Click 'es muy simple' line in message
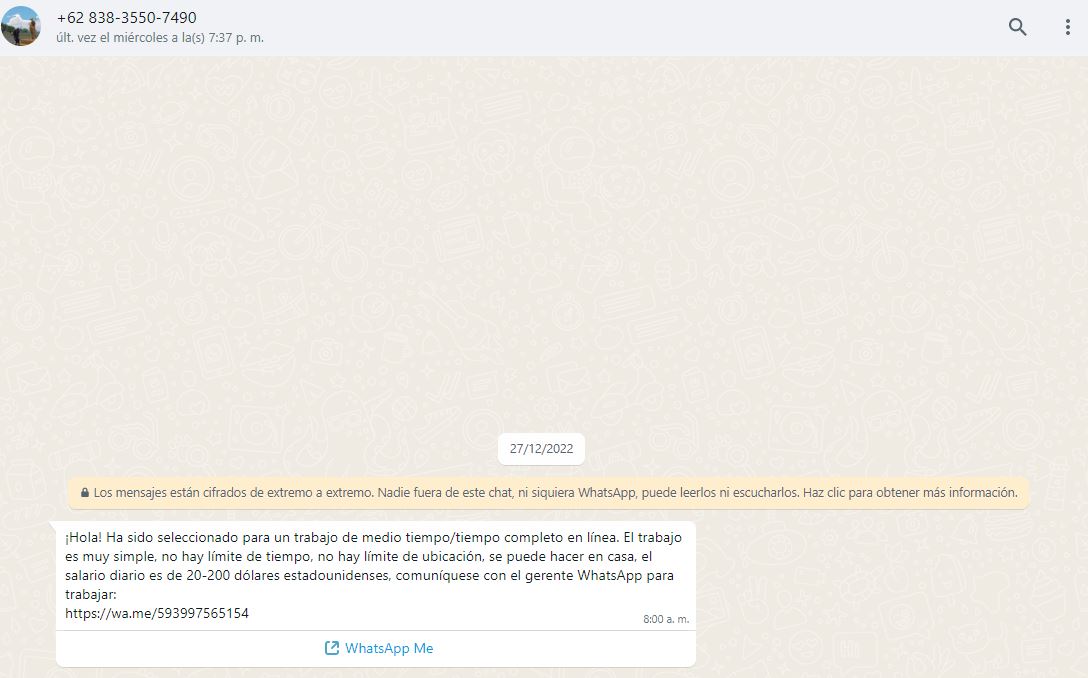Image resolution: width=1088 pixels, height=678 pixels. pyautogui.click(x=110, y=557)
